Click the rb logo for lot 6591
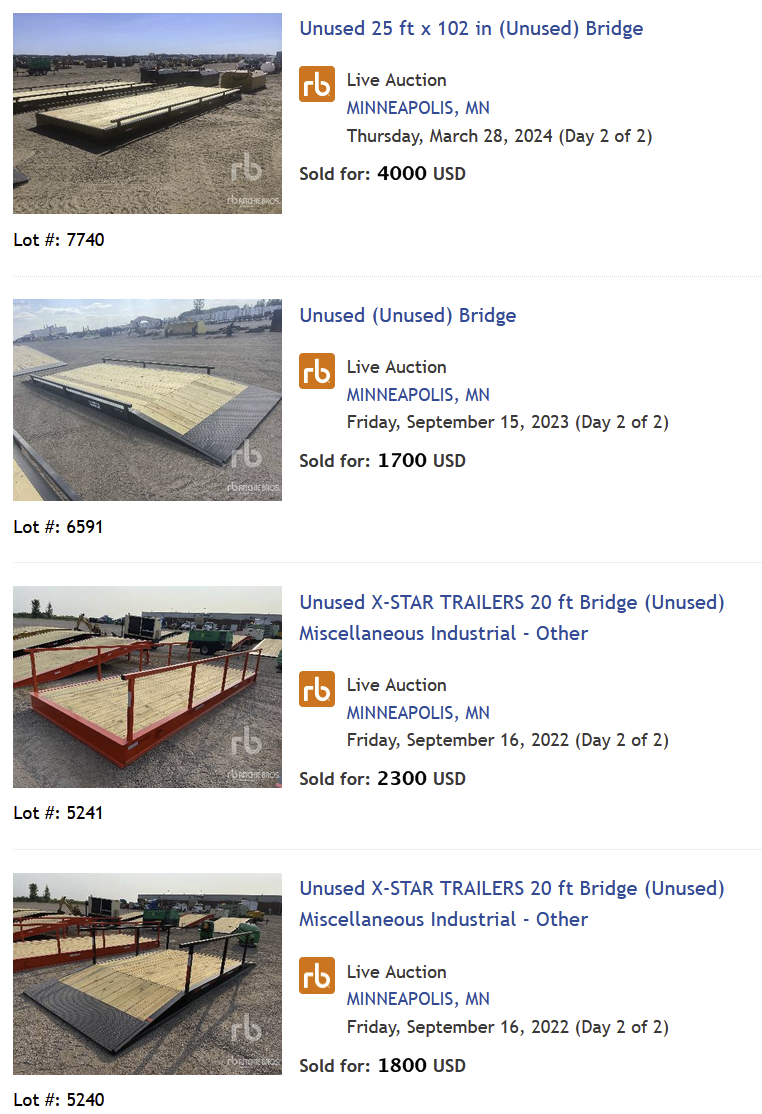The image size is (762, 1114). pos(317,371)
